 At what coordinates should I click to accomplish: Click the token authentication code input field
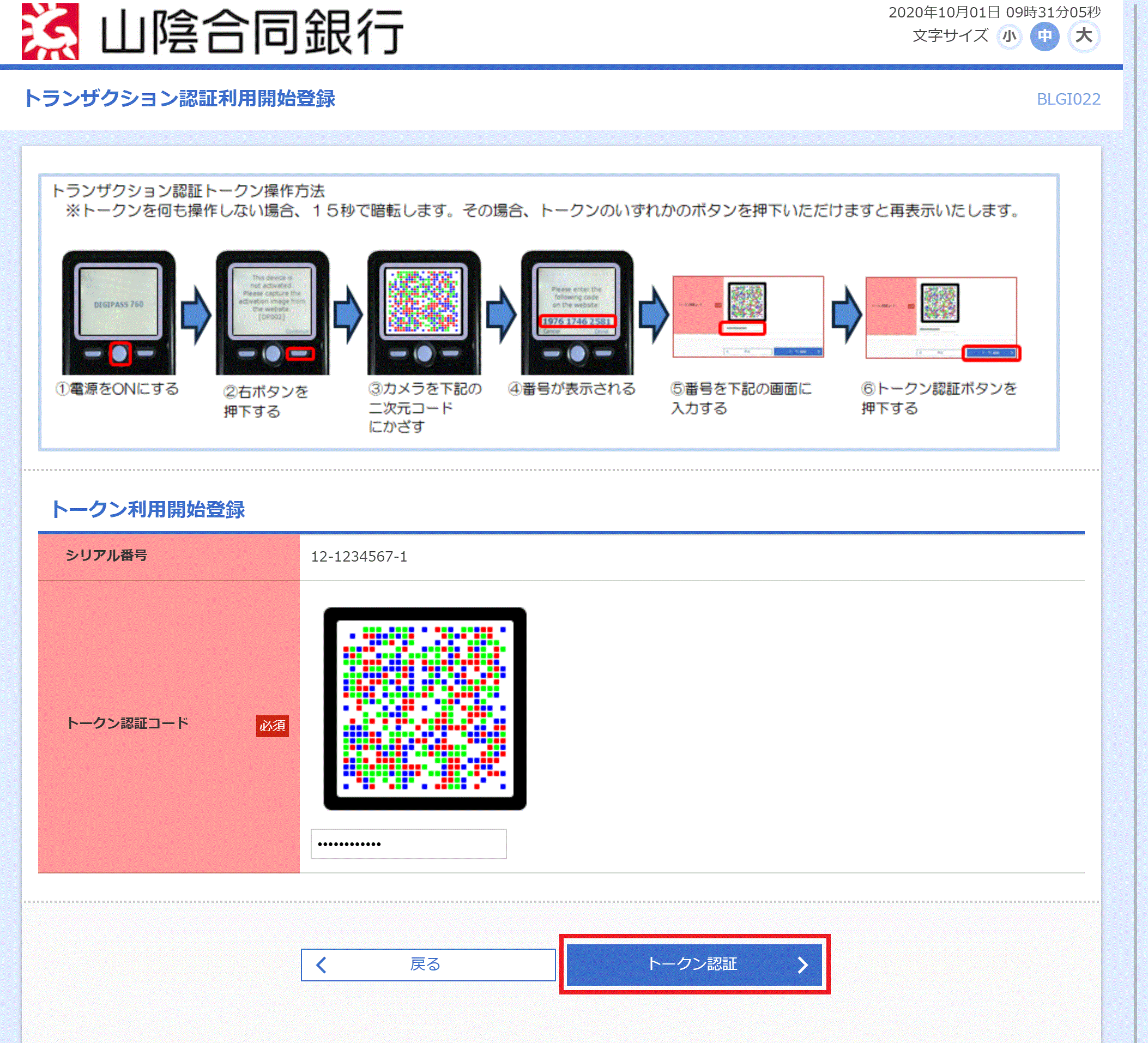click(409, 843)
